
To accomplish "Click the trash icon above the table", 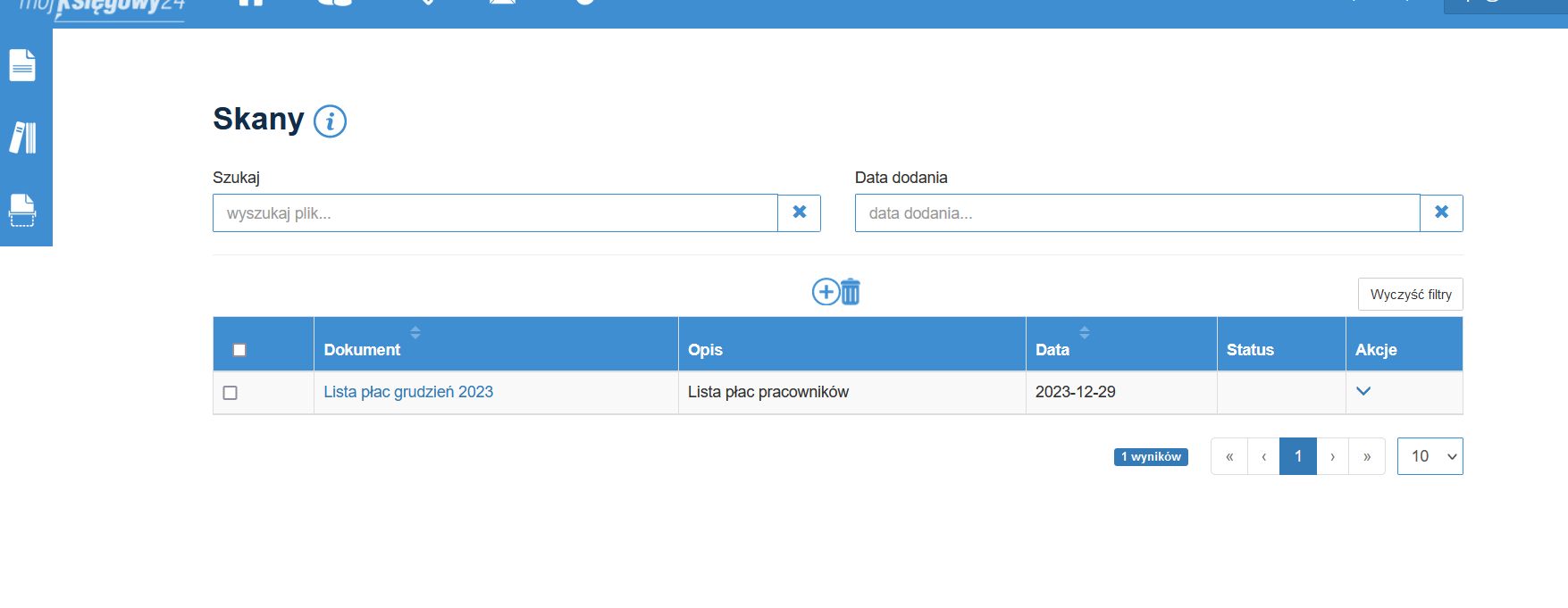I will point(851,292).
